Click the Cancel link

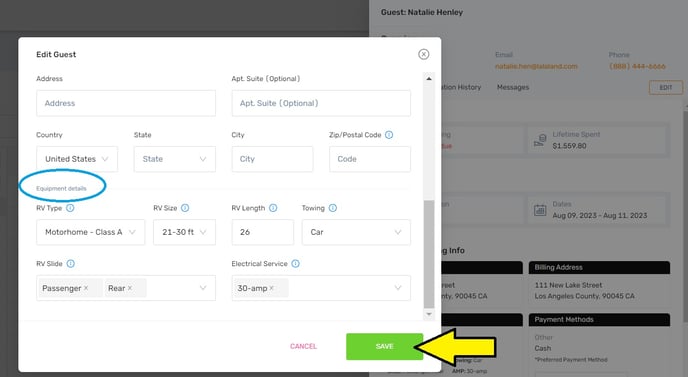[x=303, y=346]
